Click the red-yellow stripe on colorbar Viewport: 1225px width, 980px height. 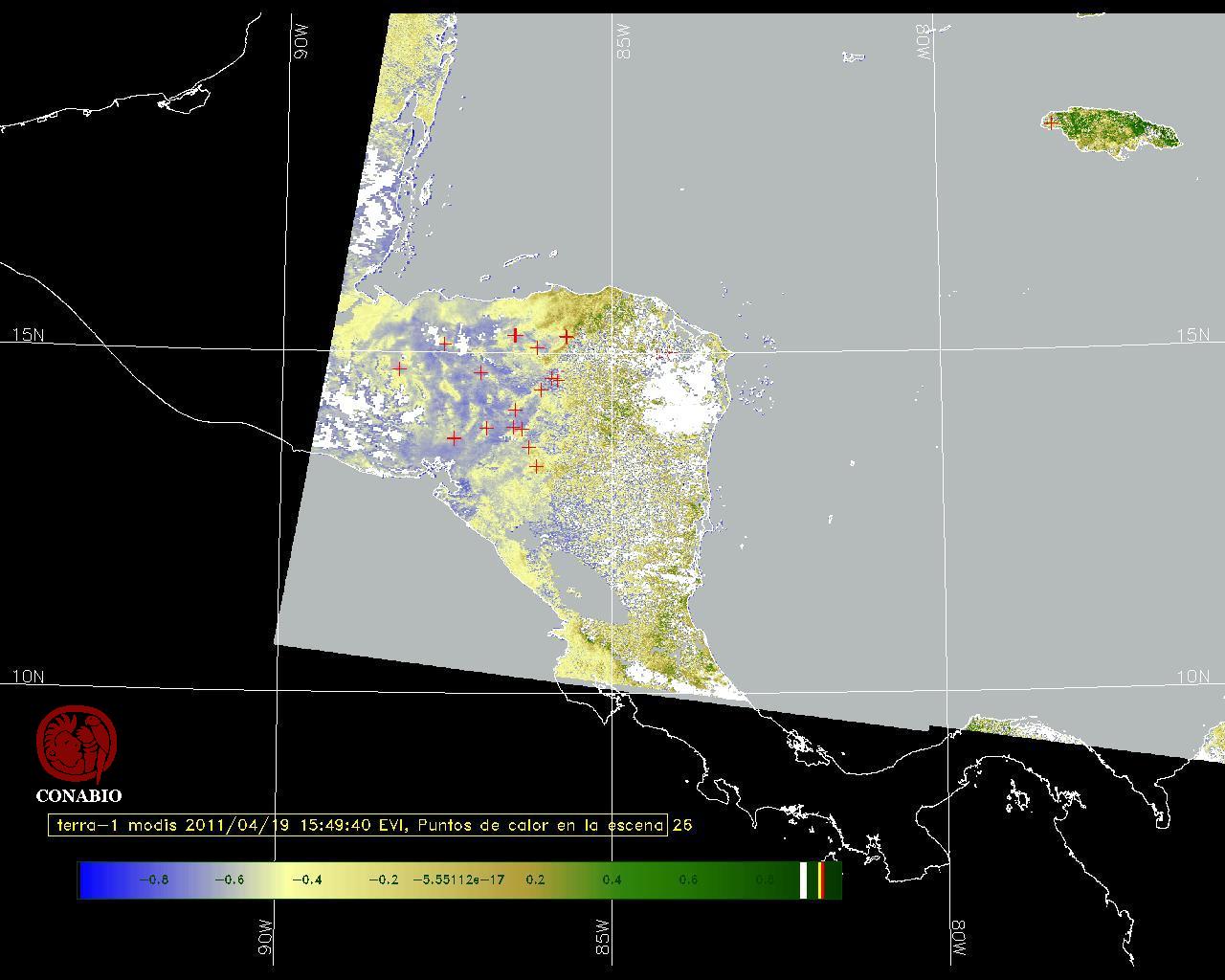pyautogui.click(x=821, y=880)
